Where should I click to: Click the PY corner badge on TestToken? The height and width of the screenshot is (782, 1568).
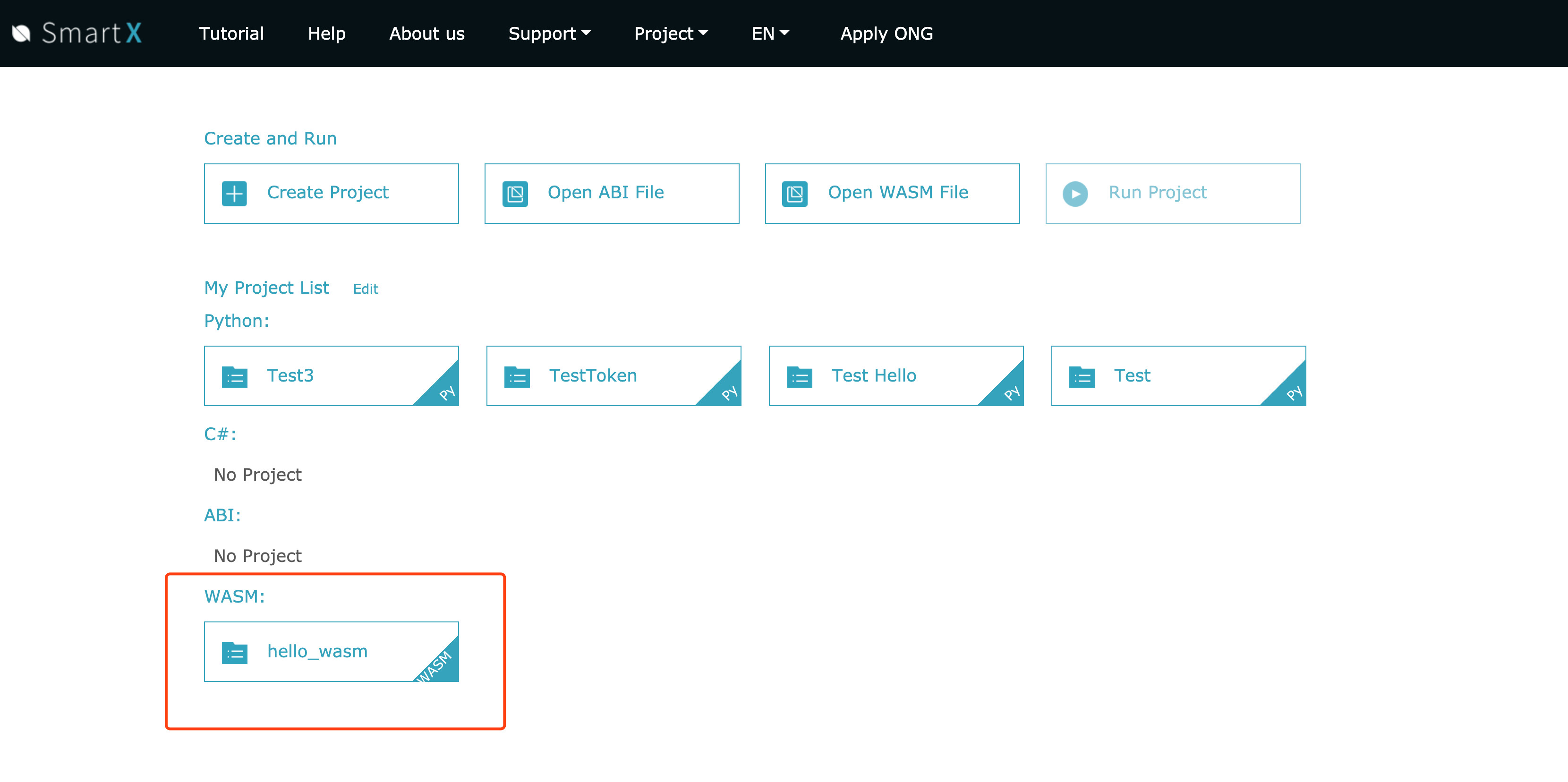pyautogui.click(x=727, y=392)
